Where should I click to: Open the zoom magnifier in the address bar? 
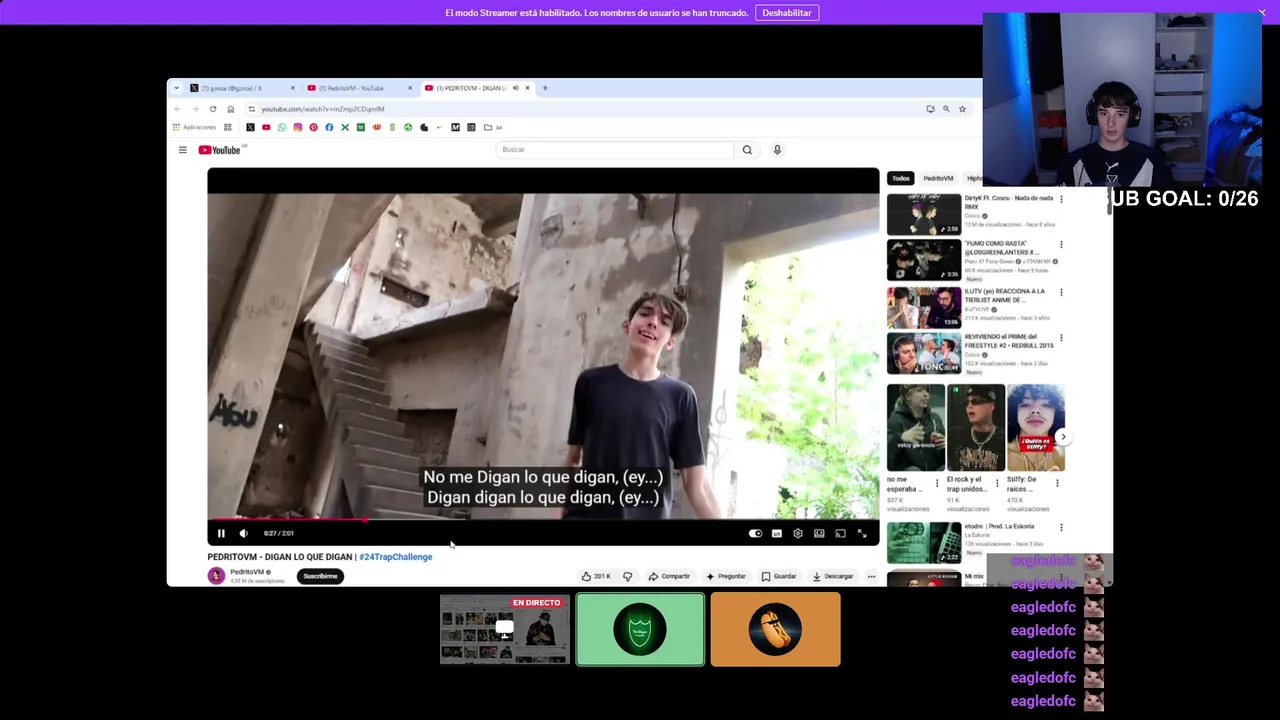pos(946,109)
